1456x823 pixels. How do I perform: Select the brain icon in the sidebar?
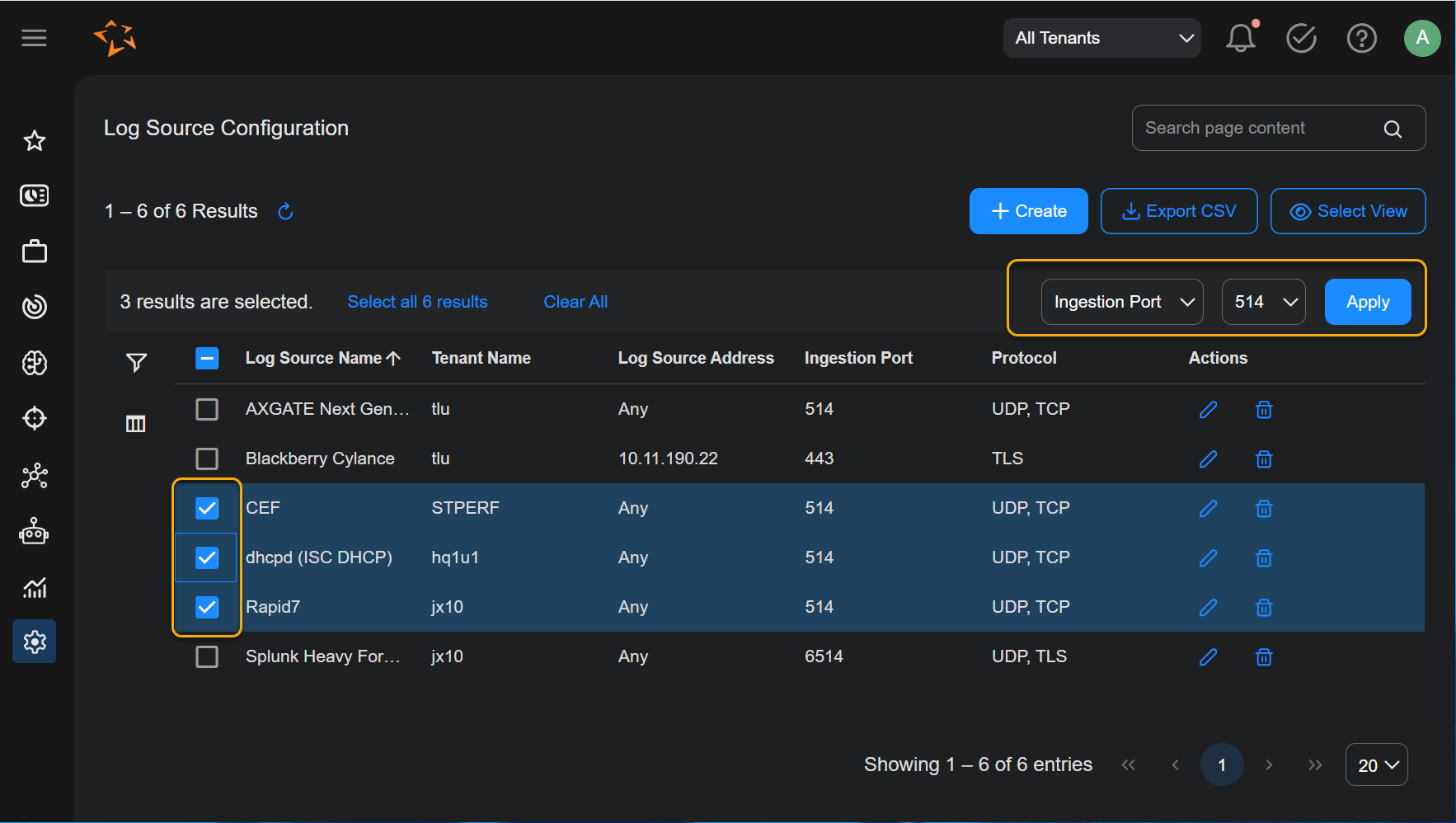(34, 363)
